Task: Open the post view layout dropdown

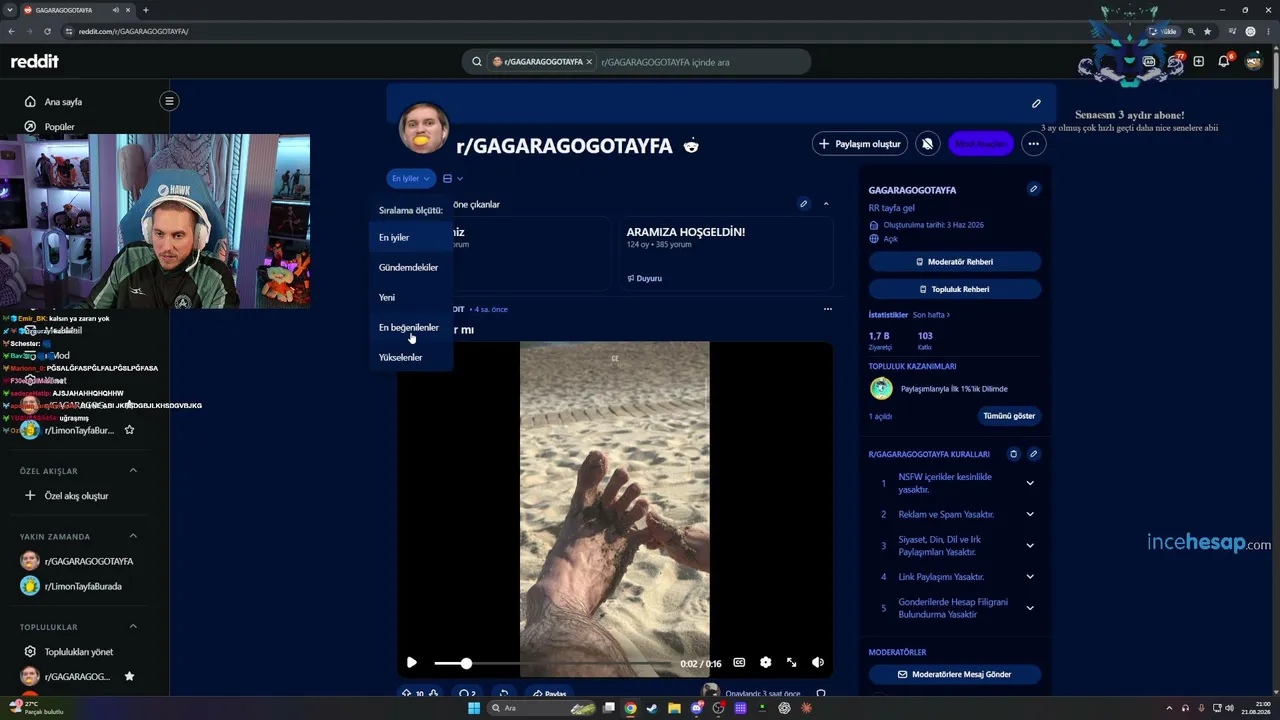Action: pyautogui.click(x=453, y=179)
